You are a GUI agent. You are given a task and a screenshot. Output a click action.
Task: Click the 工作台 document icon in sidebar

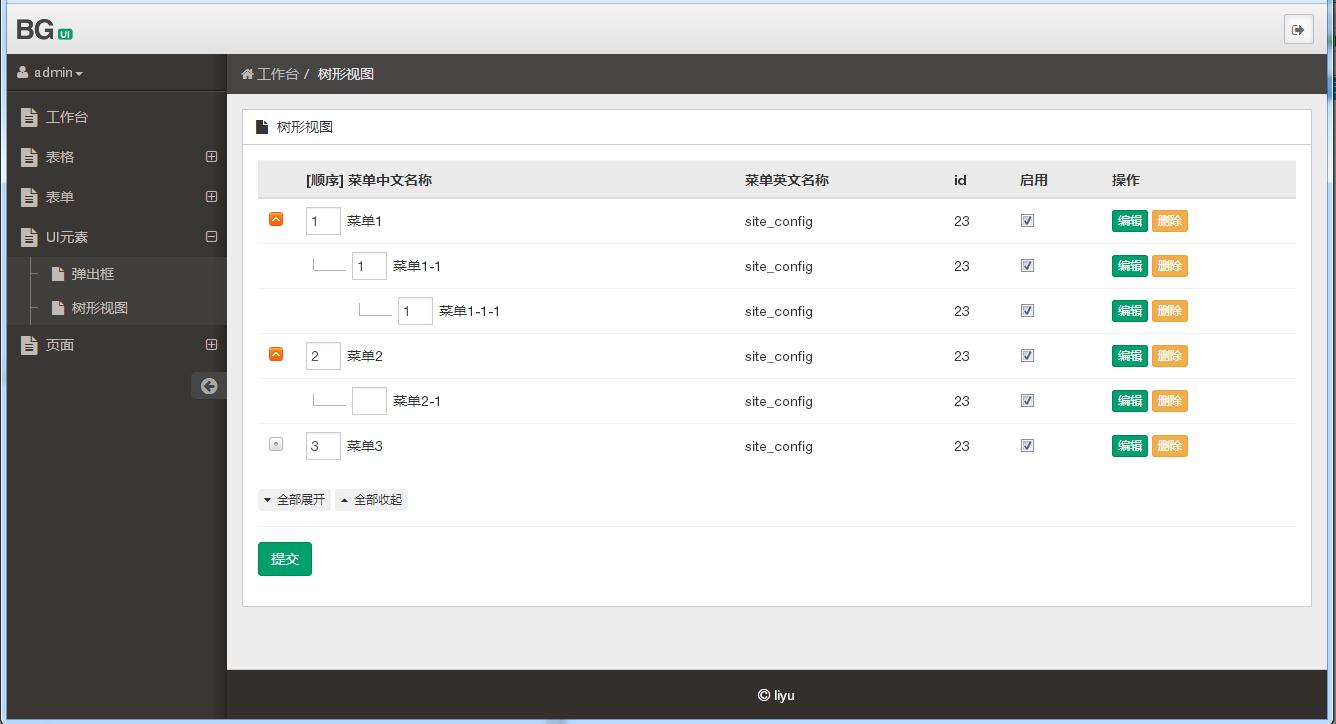pos(29,117)
